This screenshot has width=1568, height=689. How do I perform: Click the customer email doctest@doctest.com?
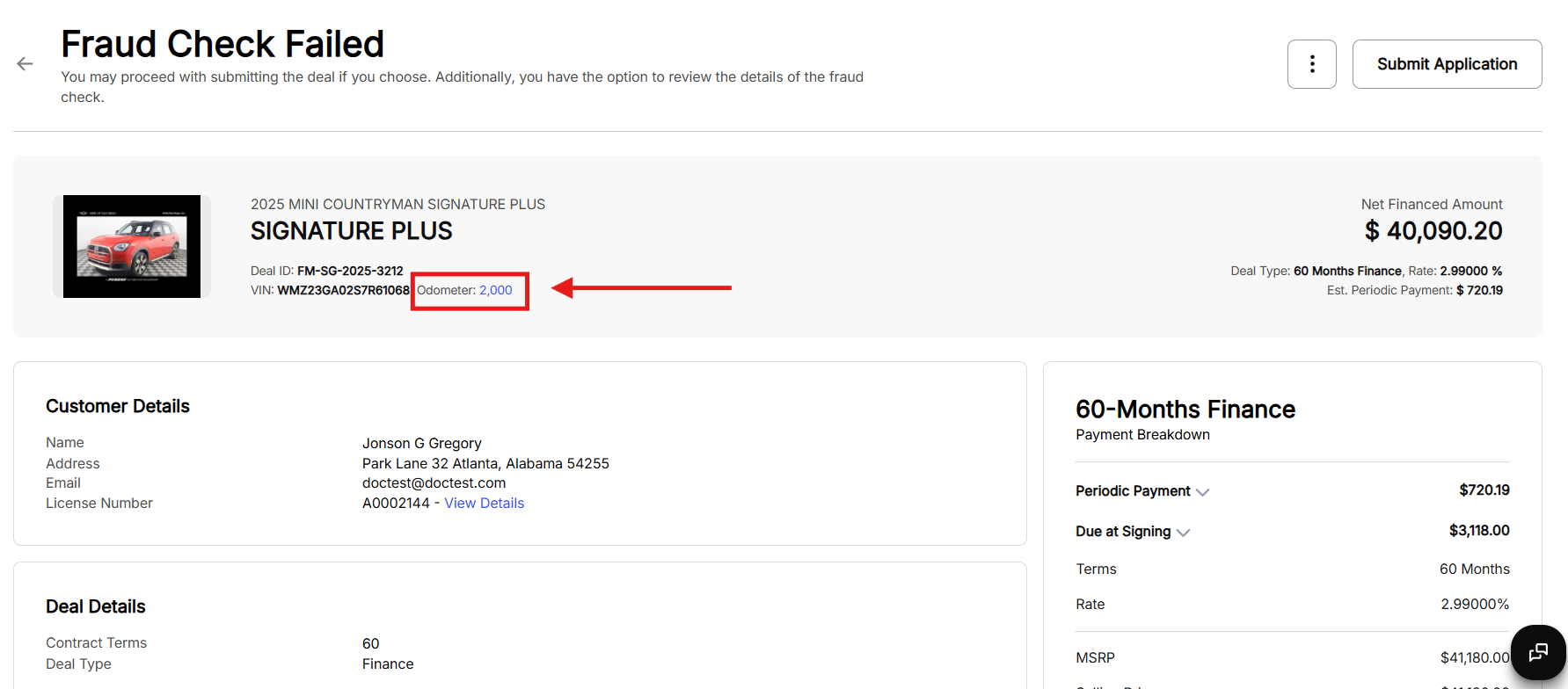434,482
